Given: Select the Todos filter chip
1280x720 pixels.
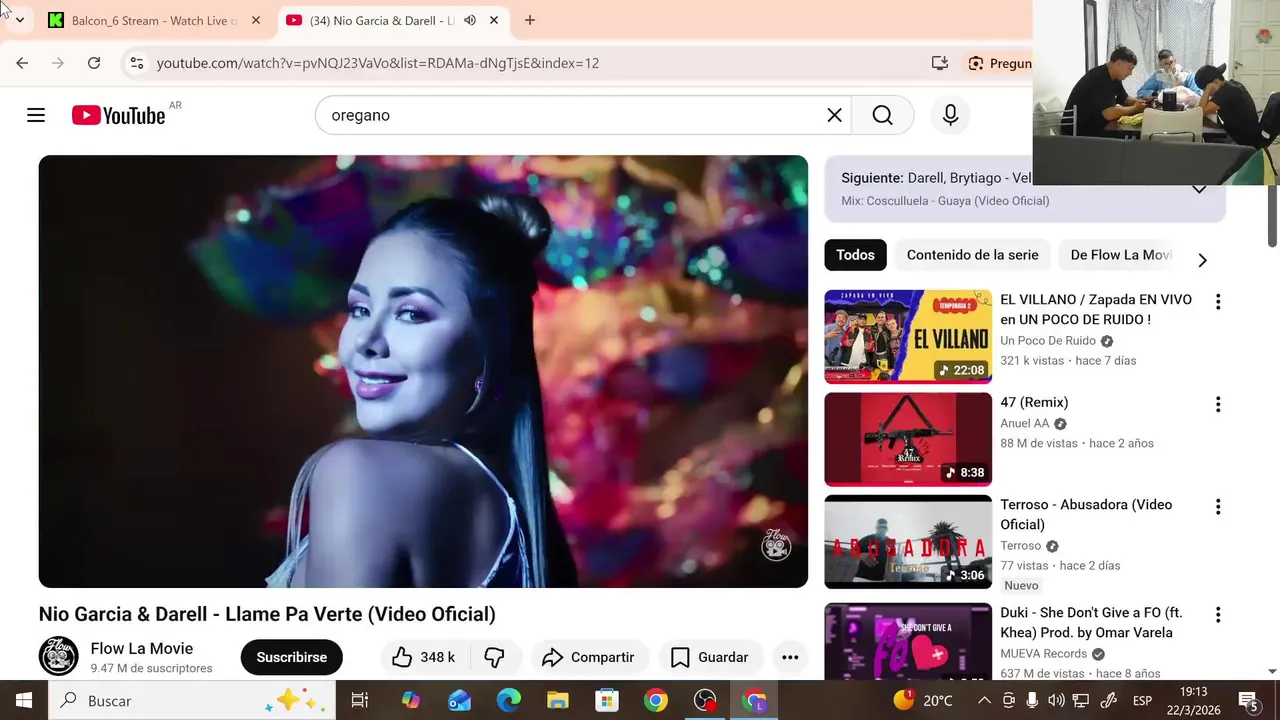Looking at the screenshot, I should click(x=855, y=255).
